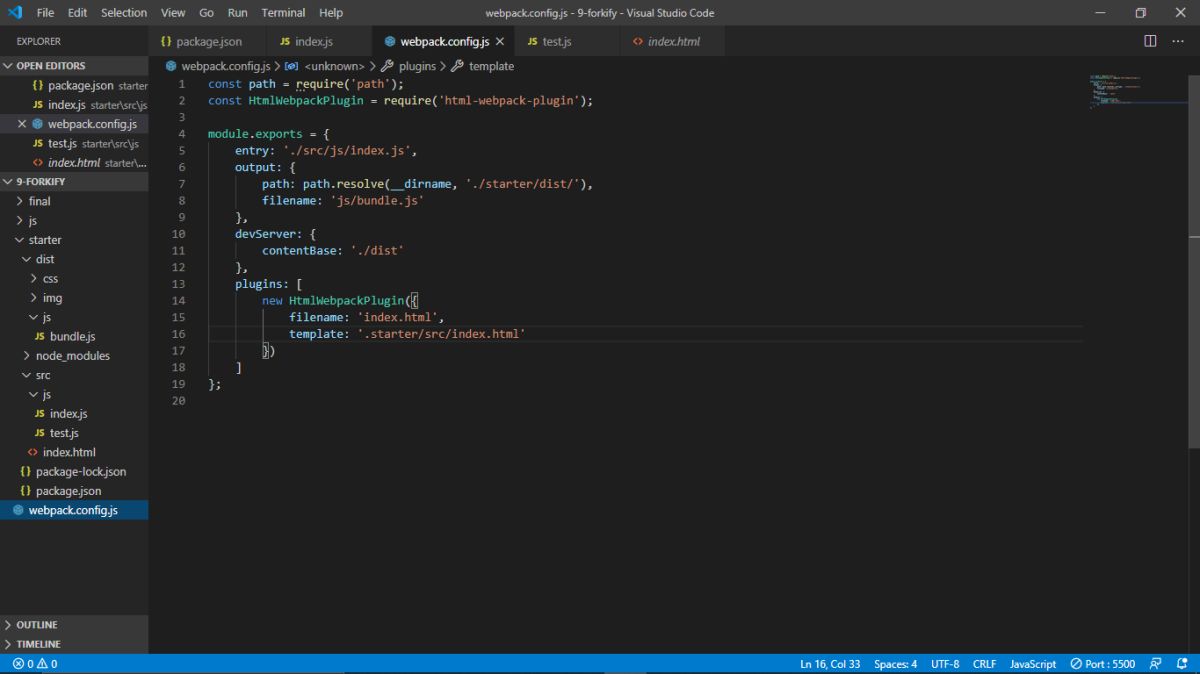
Task: Open the Go menu
Action: click(x=206, y=13)
